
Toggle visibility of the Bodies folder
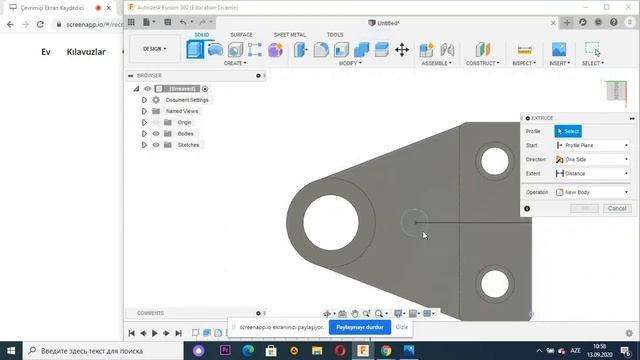pyautogui.click(x=156, y=133)
